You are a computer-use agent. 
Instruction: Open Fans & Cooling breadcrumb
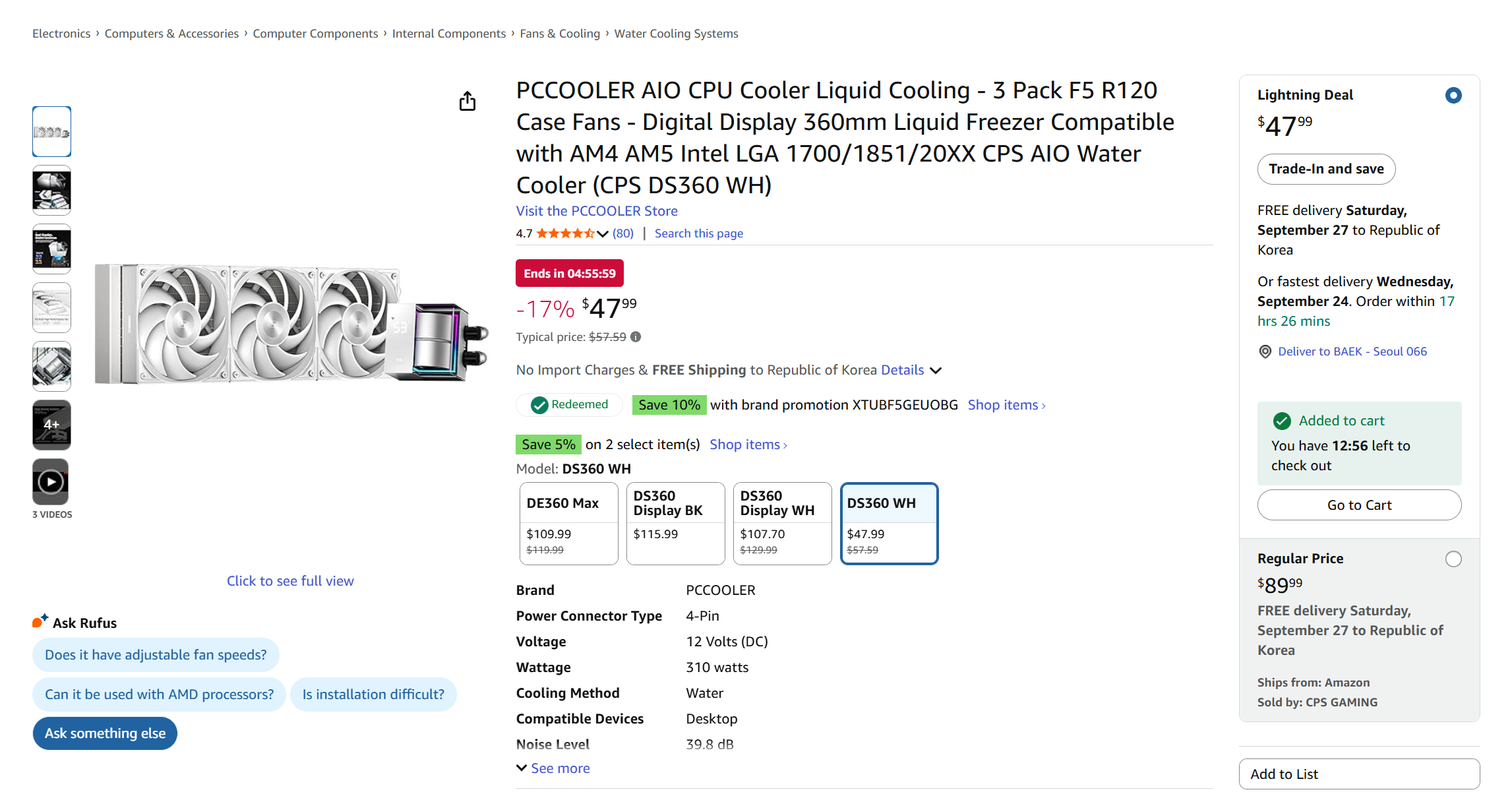560,34
